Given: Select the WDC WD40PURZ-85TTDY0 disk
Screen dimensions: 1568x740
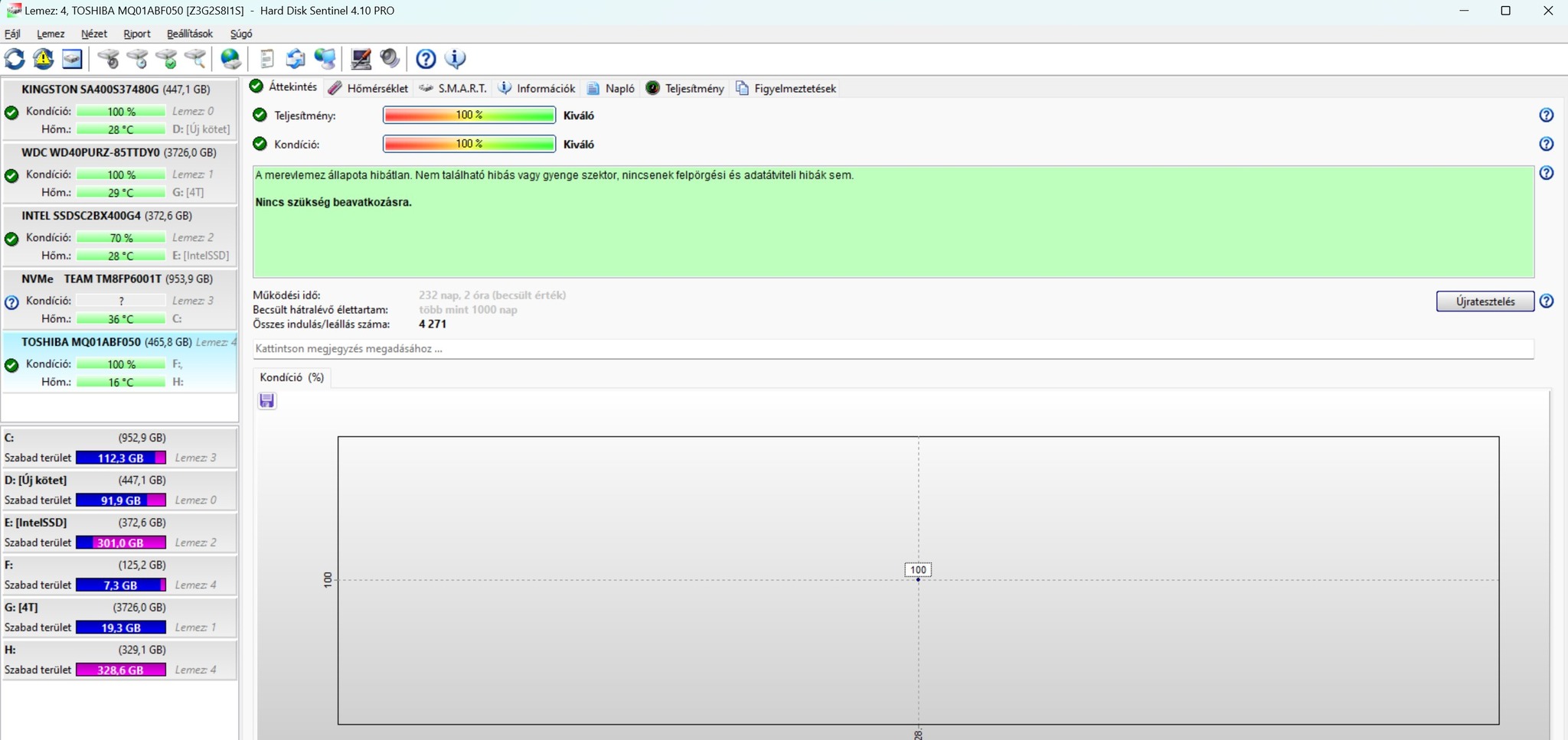Looking at the screenshot, I should tap(119, 172).
